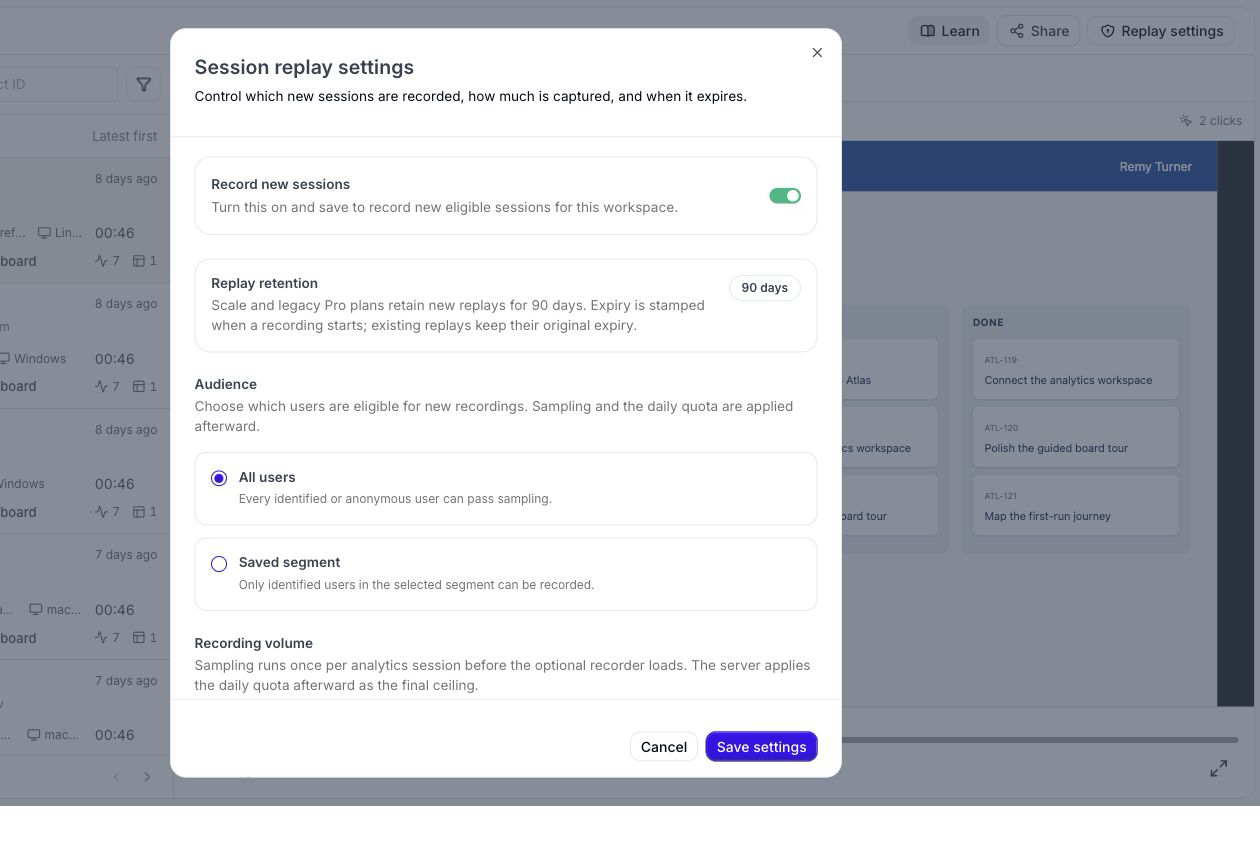Click the filter funnel icon
Viewport: 1260px width, 862px height.
point(143,84)
